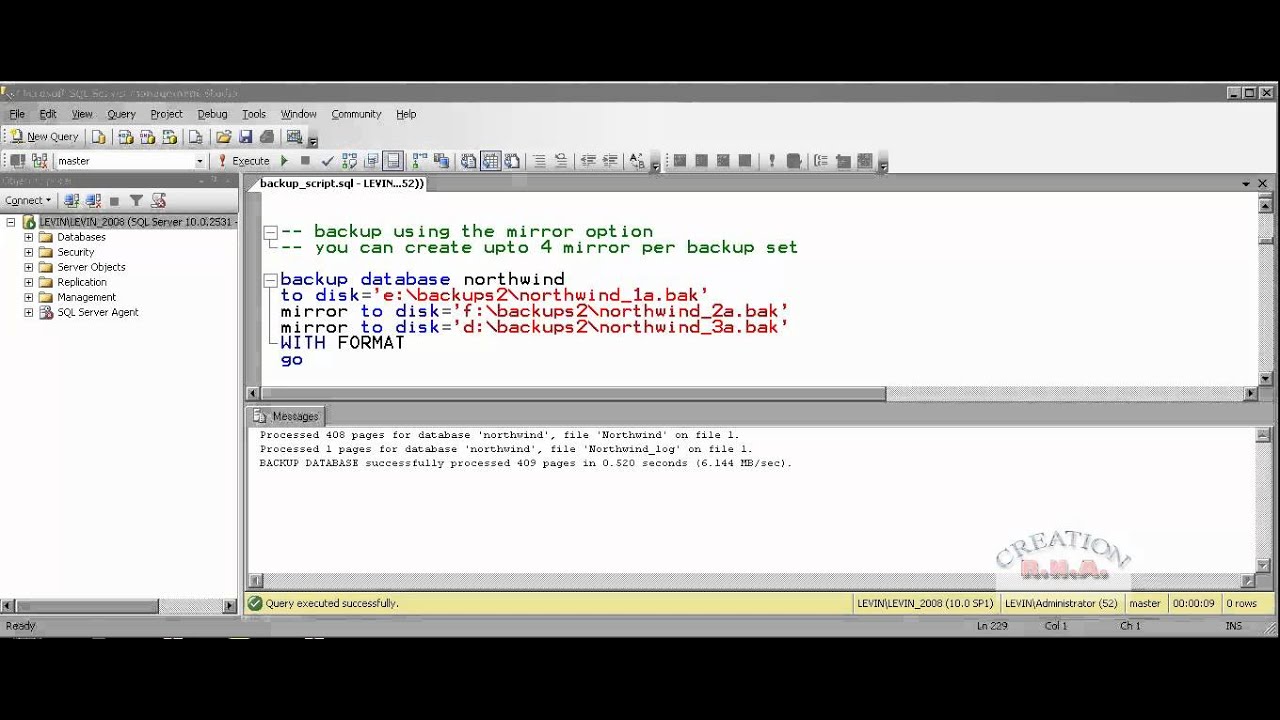Click the Change Connection icon
The image size is (1280, 720).
pyautogui.click(x=40, y=161)
